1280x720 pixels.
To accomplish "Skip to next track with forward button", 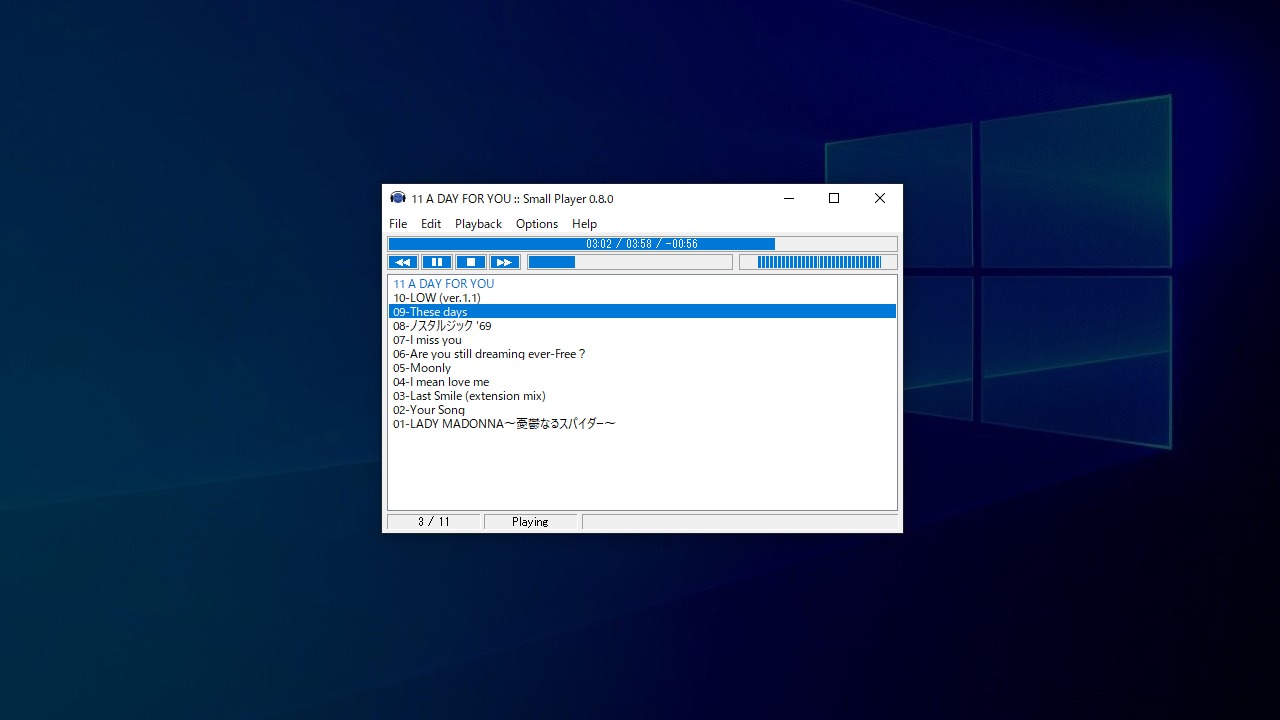I will (x=505, y=262).
